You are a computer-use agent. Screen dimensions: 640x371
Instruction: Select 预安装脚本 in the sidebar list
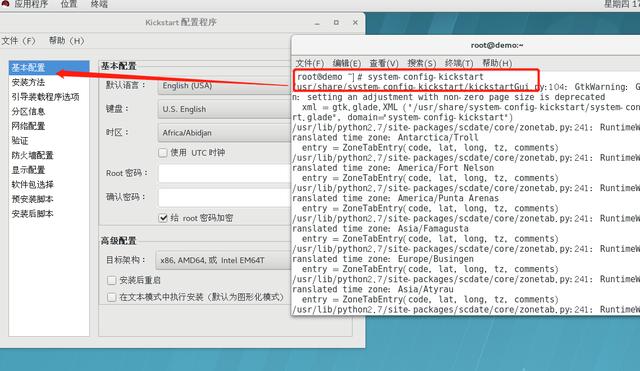pyautogui.click(x=49, y=199)
